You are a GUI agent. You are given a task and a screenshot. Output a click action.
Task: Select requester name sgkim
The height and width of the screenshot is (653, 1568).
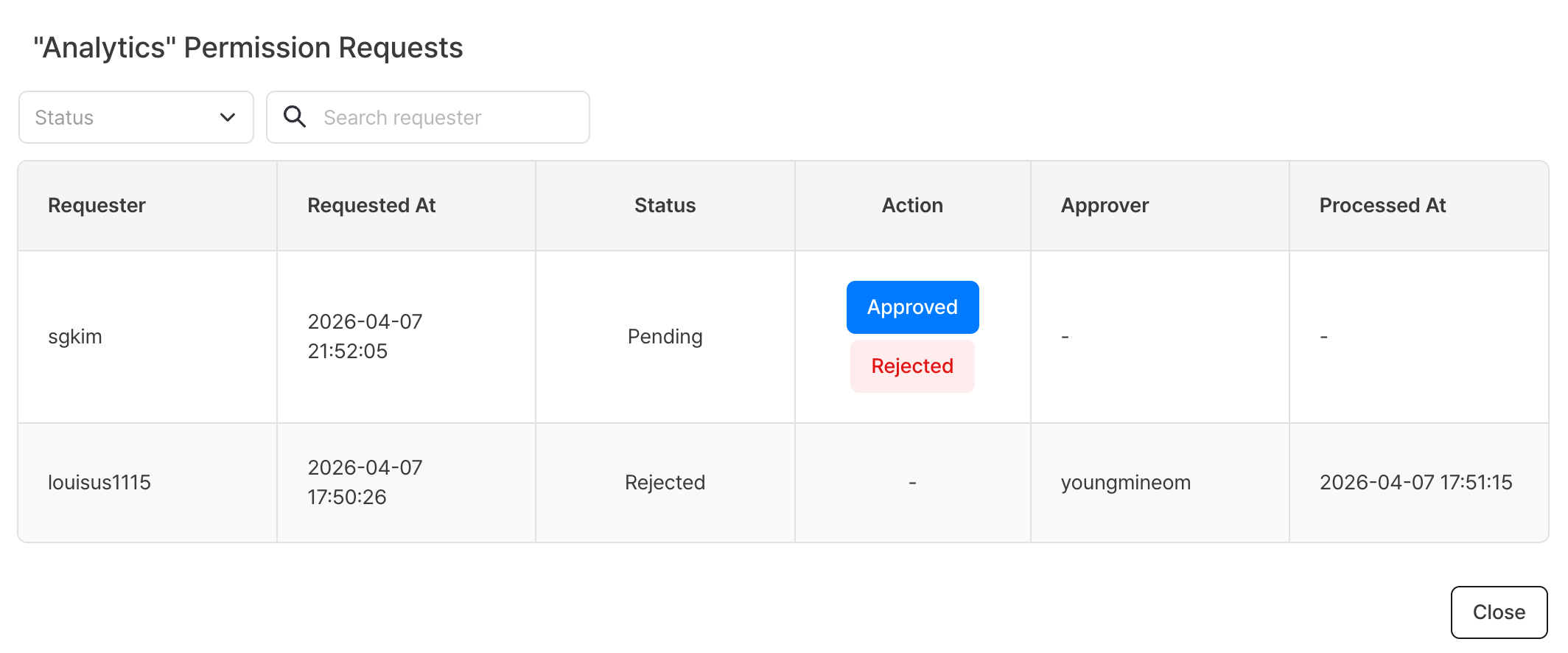coord(75,337)
